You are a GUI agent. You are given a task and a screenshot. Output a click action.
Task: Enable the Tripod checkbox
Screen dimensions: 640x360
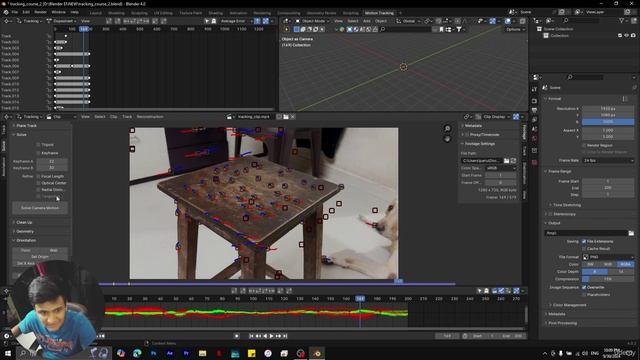(x=38, y=144)
